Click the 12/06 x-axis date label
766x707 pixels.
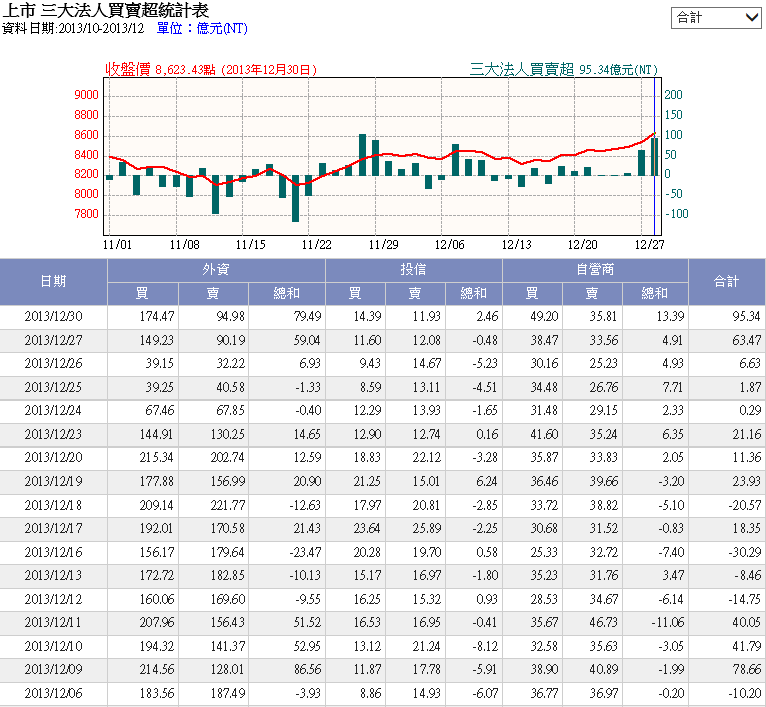coord(449,244)
